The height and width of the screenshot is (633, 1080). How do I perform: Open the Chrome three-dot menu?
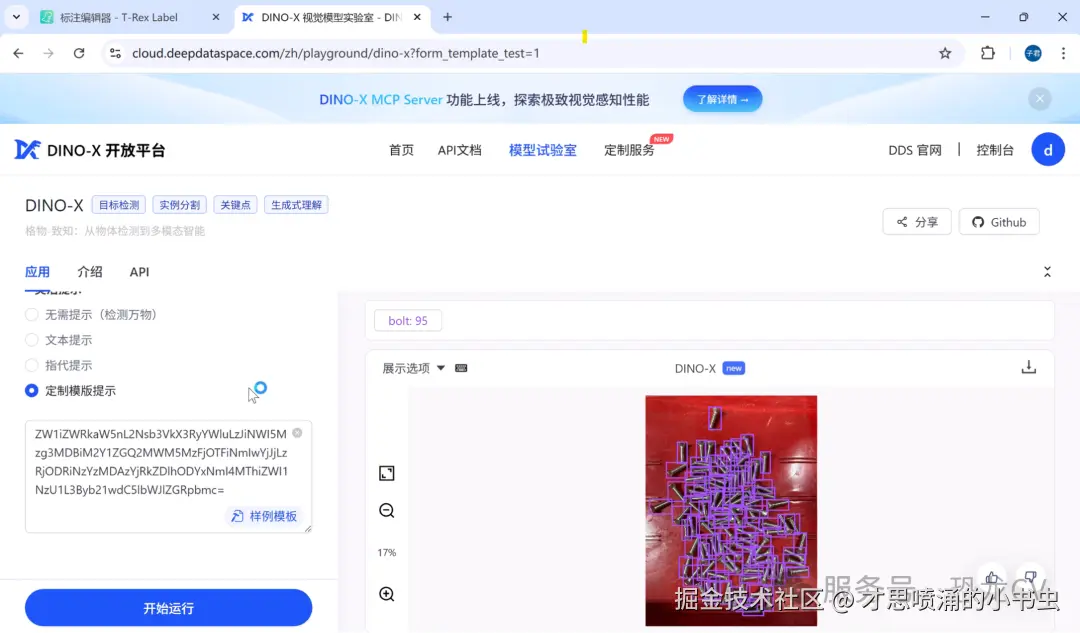click(1063, 52)
